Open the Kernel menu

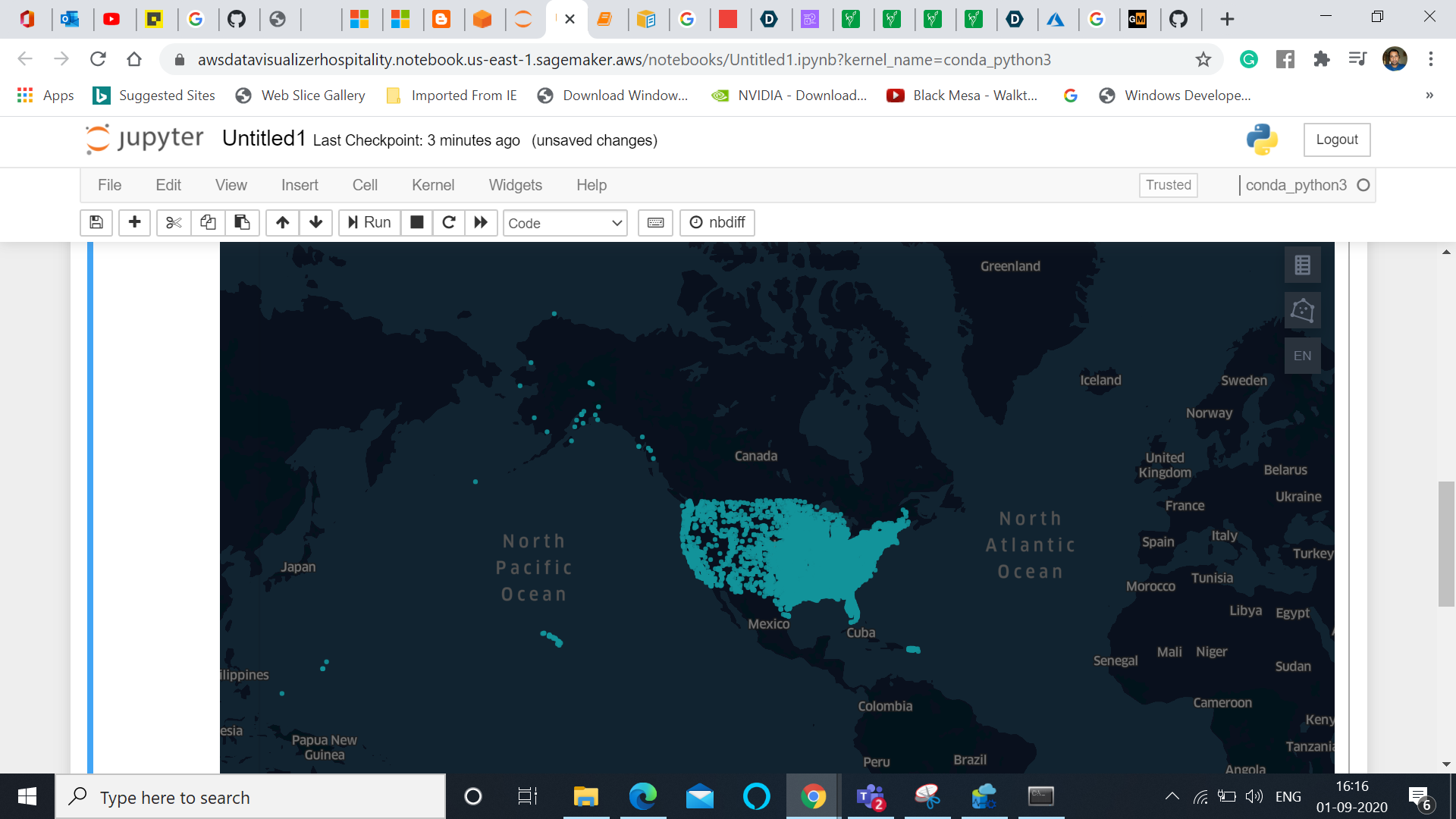(432, 185)
